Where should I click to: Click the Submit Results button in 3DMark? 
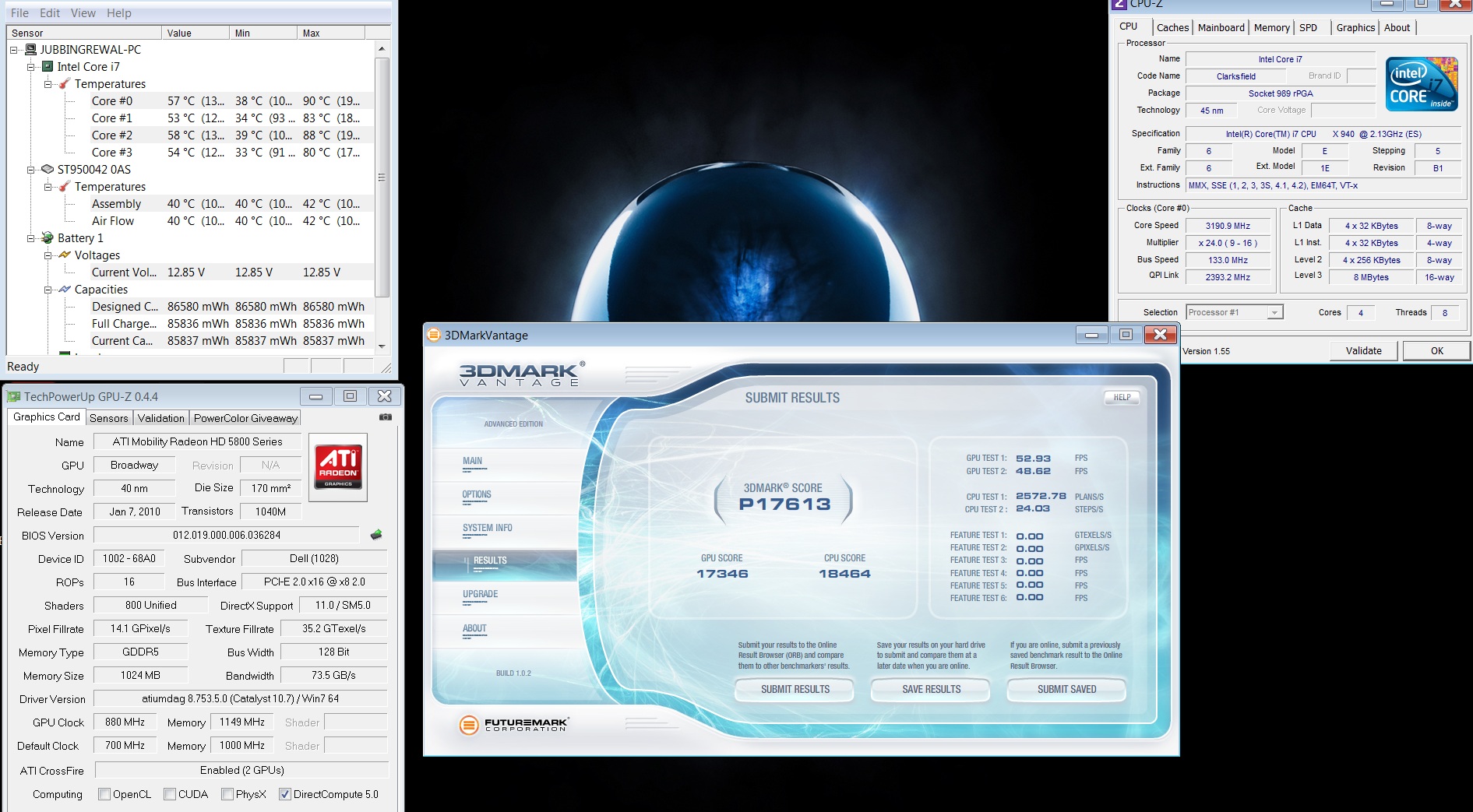coord(795,690)
